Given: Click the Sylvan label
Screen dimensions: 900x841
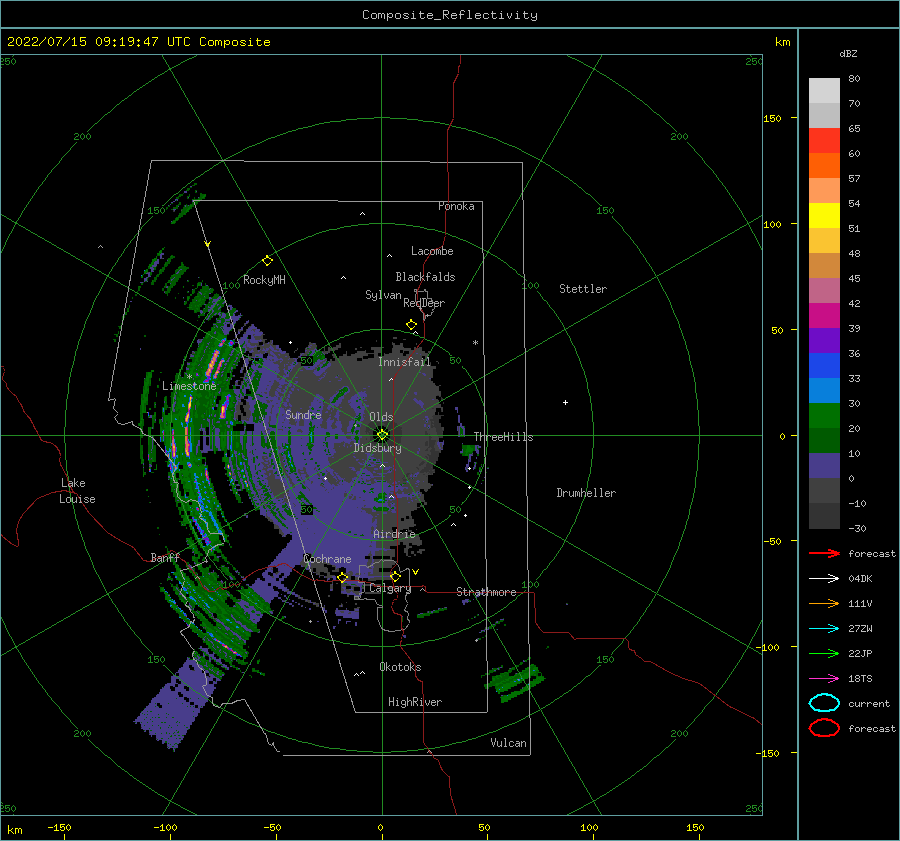Looking at the screenshot, I should click(383, 295).
